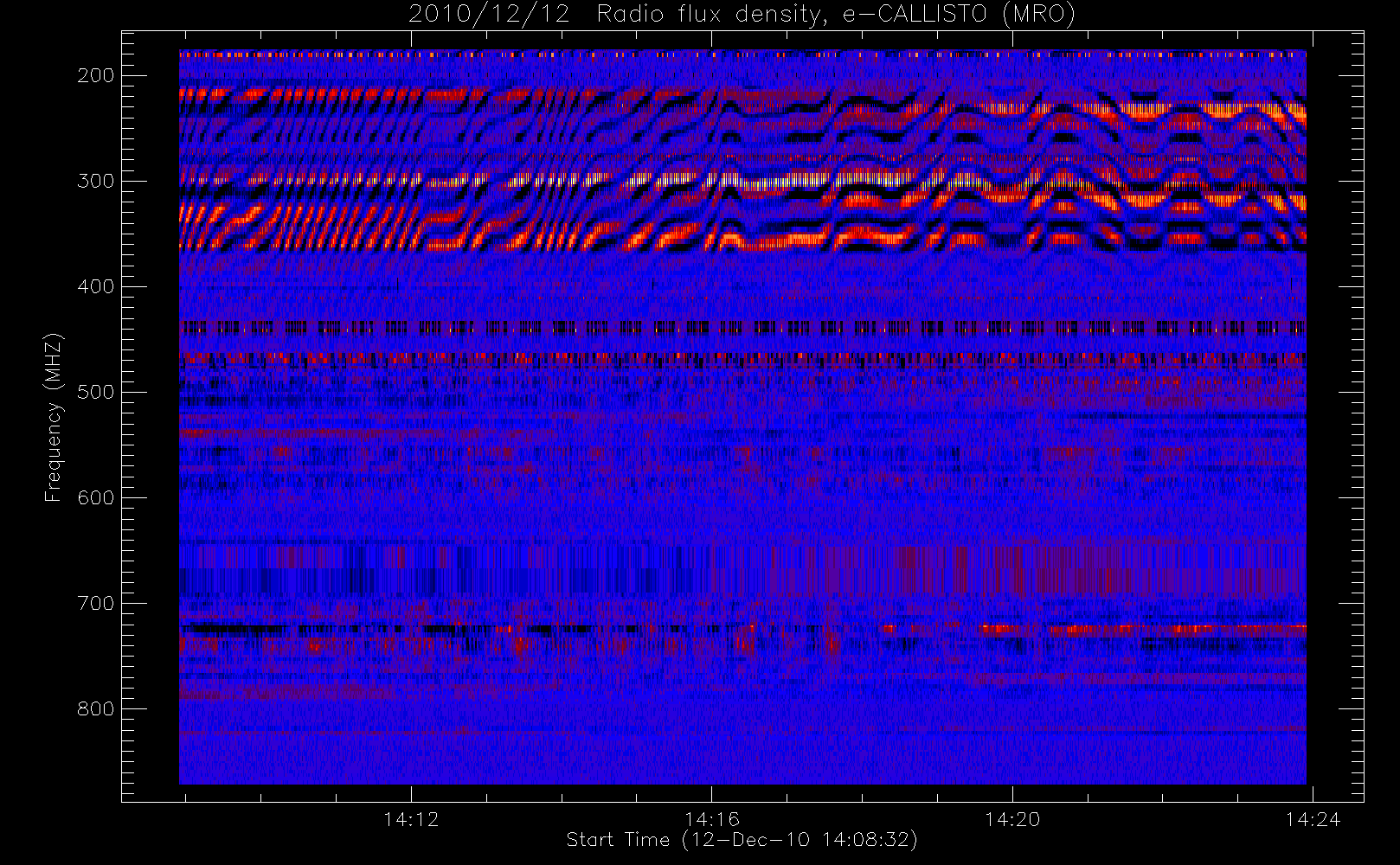Viewport: 1400px width, 865px height.
Task: Click the 500 frequency tick label
Action: point(96,393)
